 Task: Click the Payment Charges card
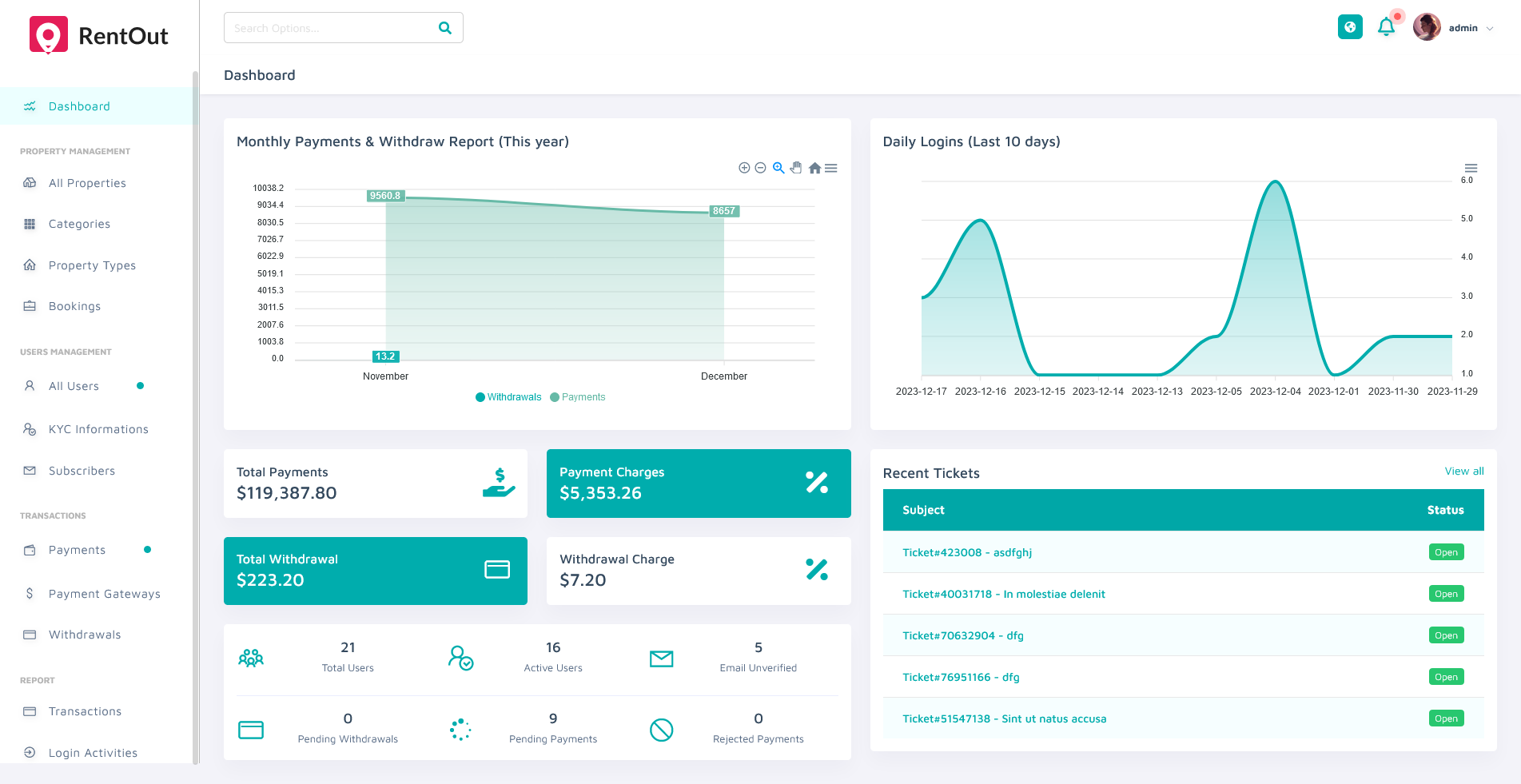698,484
